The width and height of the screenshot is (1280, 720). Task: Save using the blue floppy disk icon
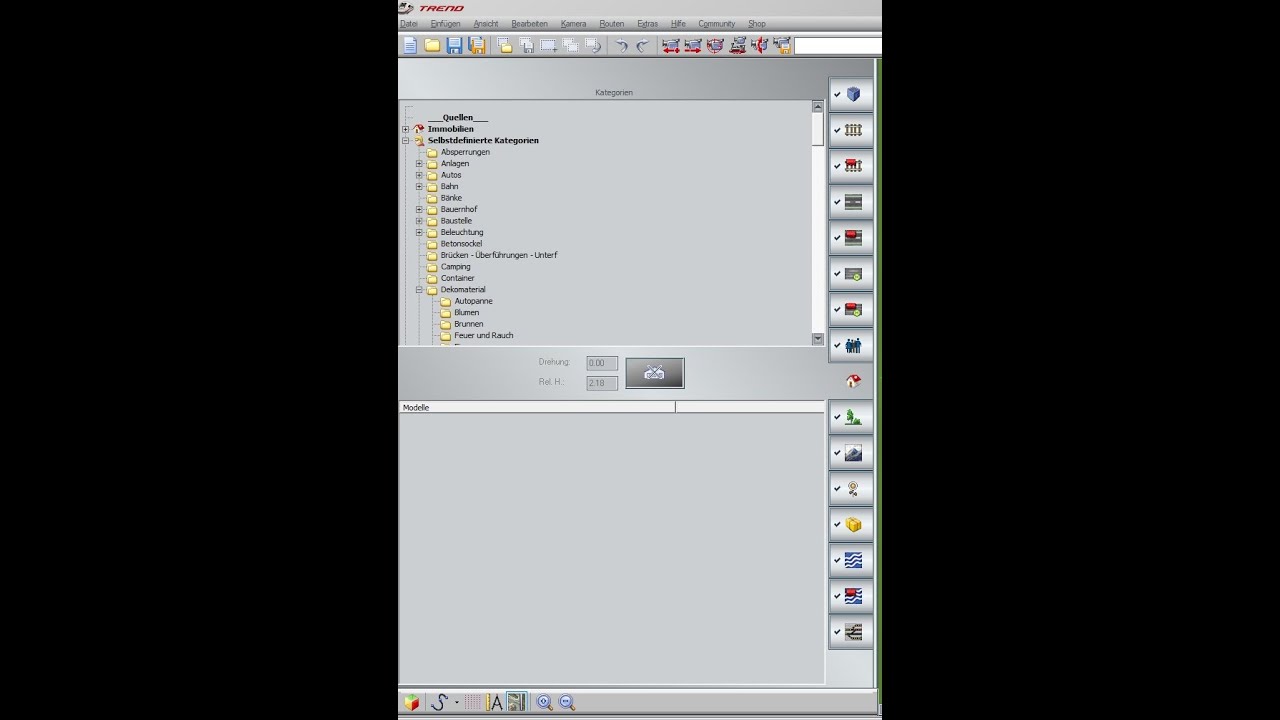coord(454,45)
